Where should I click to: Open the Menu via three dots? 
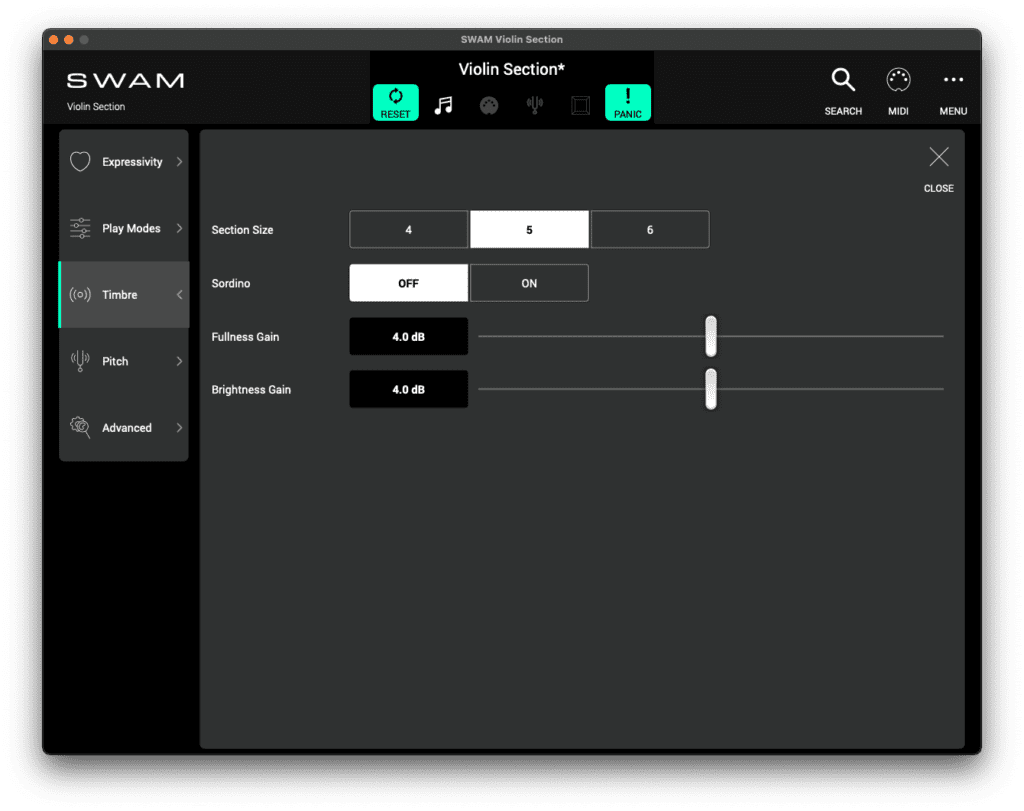tap(952, 80)
